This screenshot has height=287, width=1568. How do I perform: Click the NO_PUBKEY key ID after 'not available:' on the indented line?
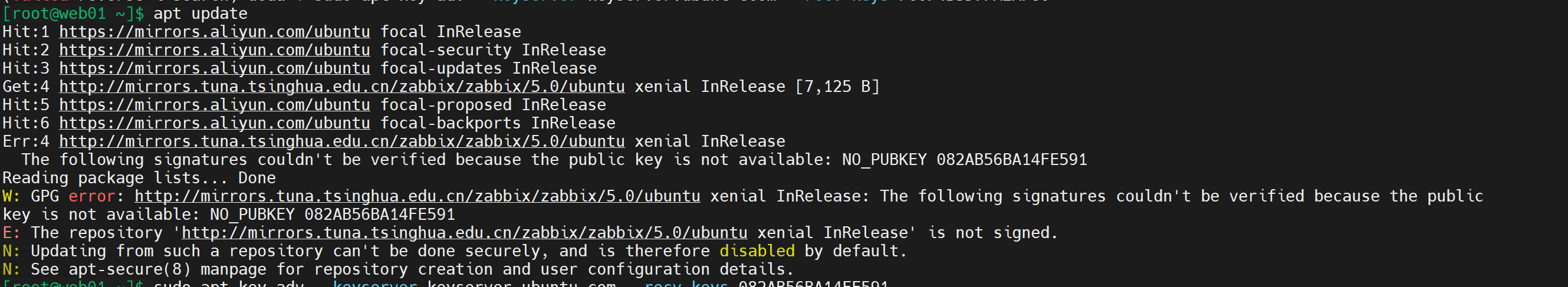tap(1011, 159)
